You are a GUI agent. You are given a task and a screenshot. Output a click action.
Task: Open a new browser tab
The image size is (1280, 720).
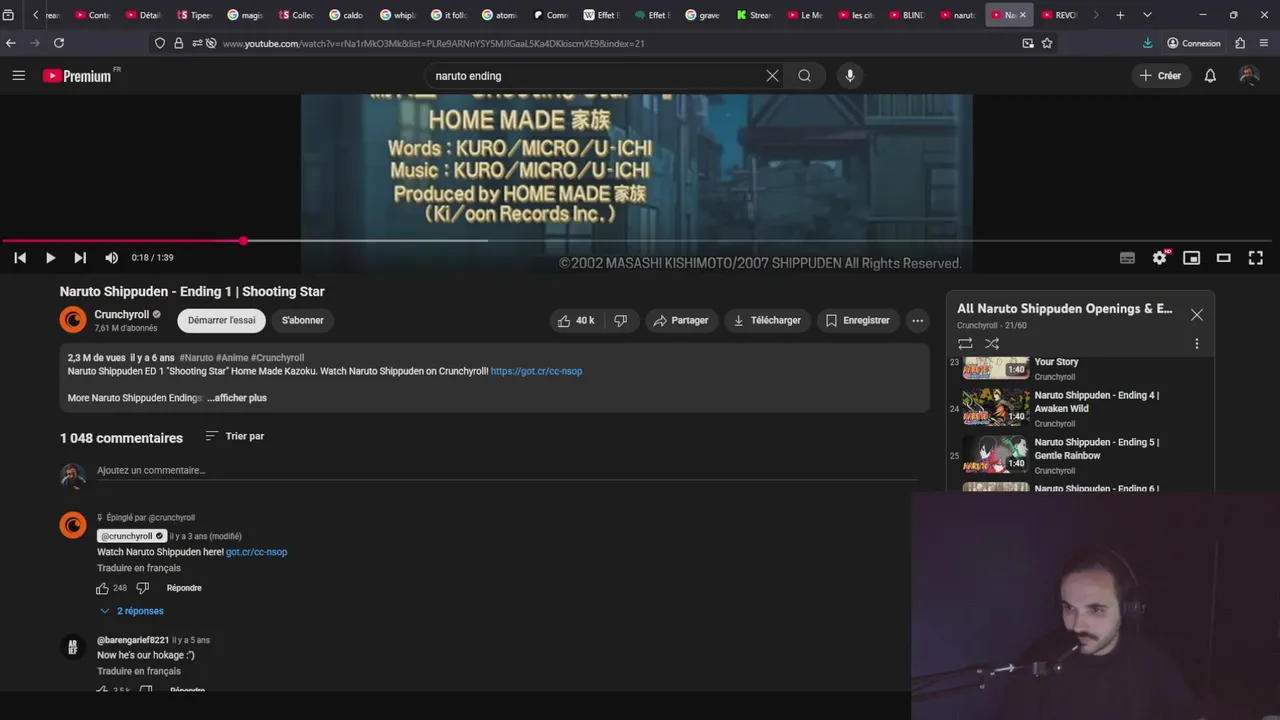coord(1120,15)
